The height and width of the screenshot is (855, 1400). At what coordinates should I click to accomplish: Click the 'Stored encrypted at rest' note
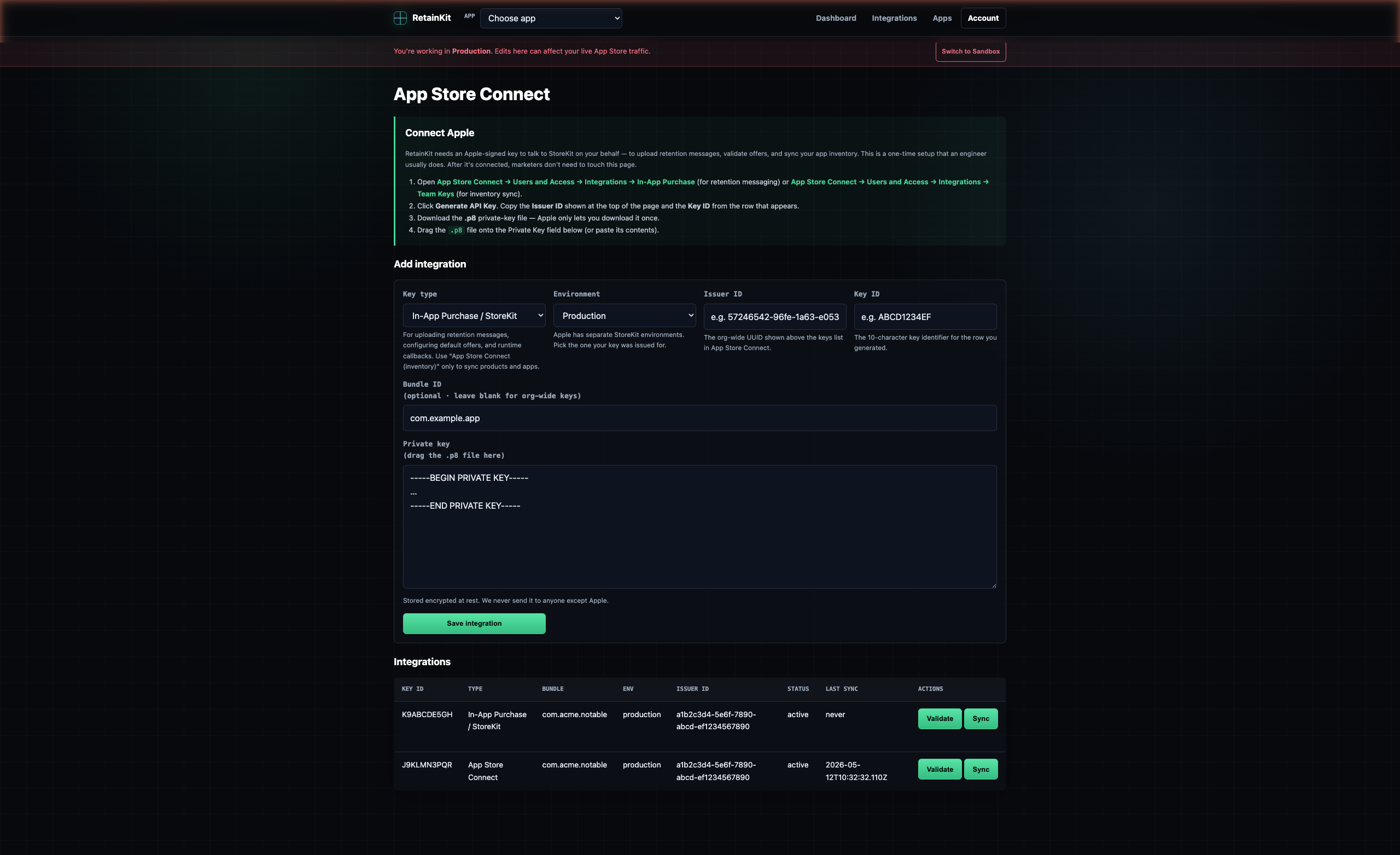click(x=505, y=600)
